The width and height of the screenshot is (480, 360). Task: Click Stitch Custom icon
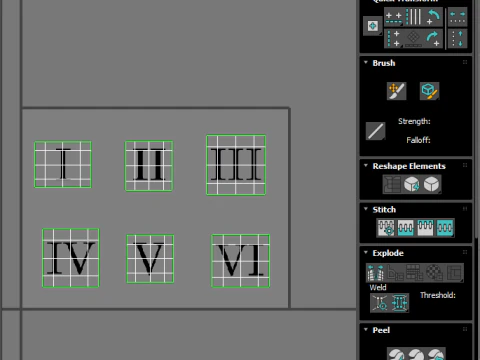click(x=445, y=228)
